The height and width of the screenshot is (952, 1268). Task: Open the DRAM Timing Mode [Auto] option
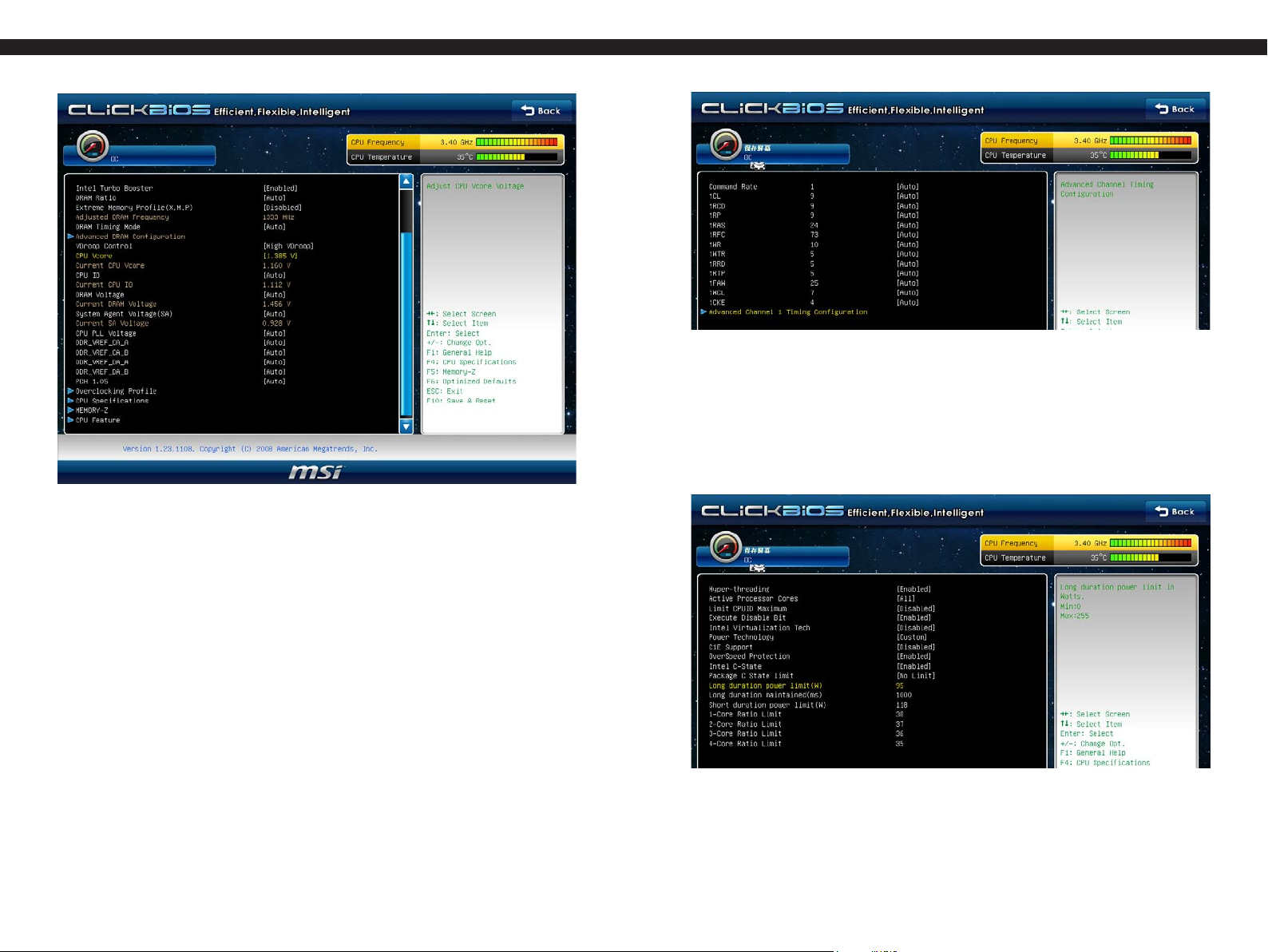[274, 227]
